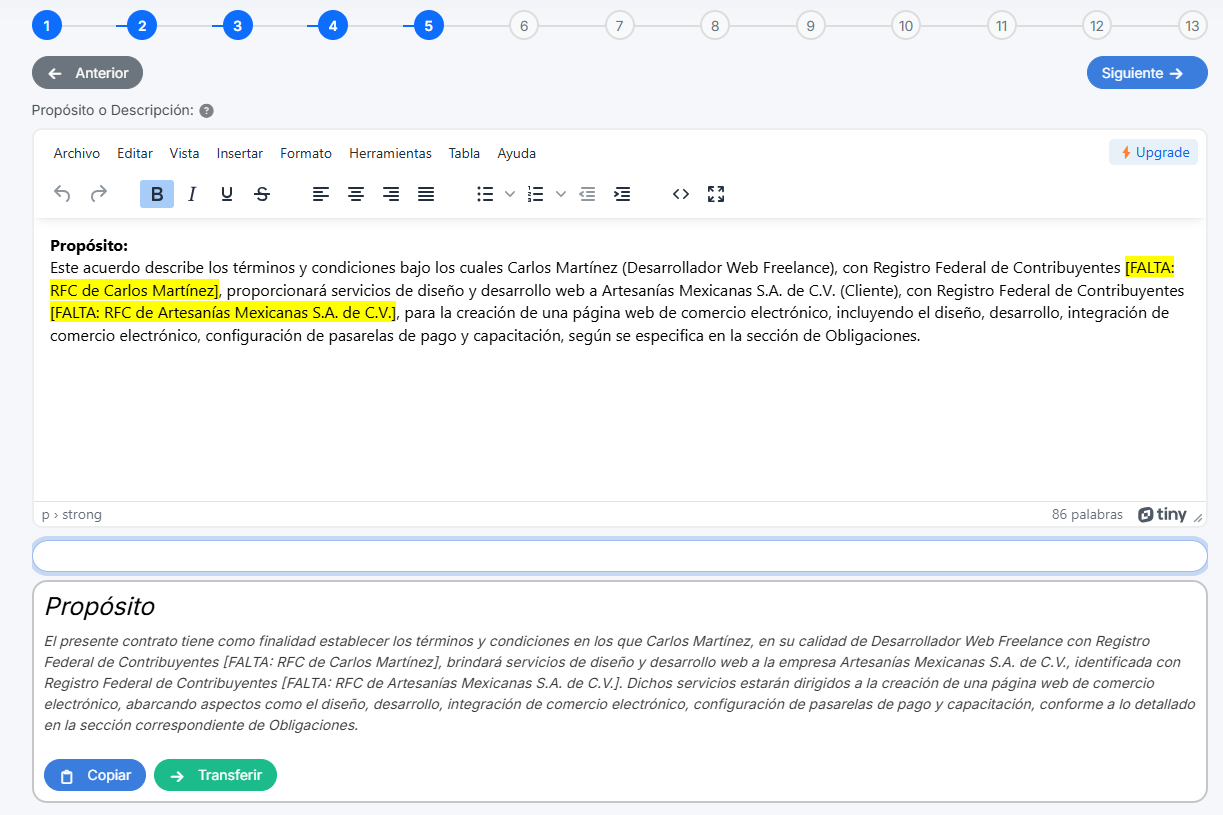
Task: Click the 86 palabras word count
Action: (1087, 515)
